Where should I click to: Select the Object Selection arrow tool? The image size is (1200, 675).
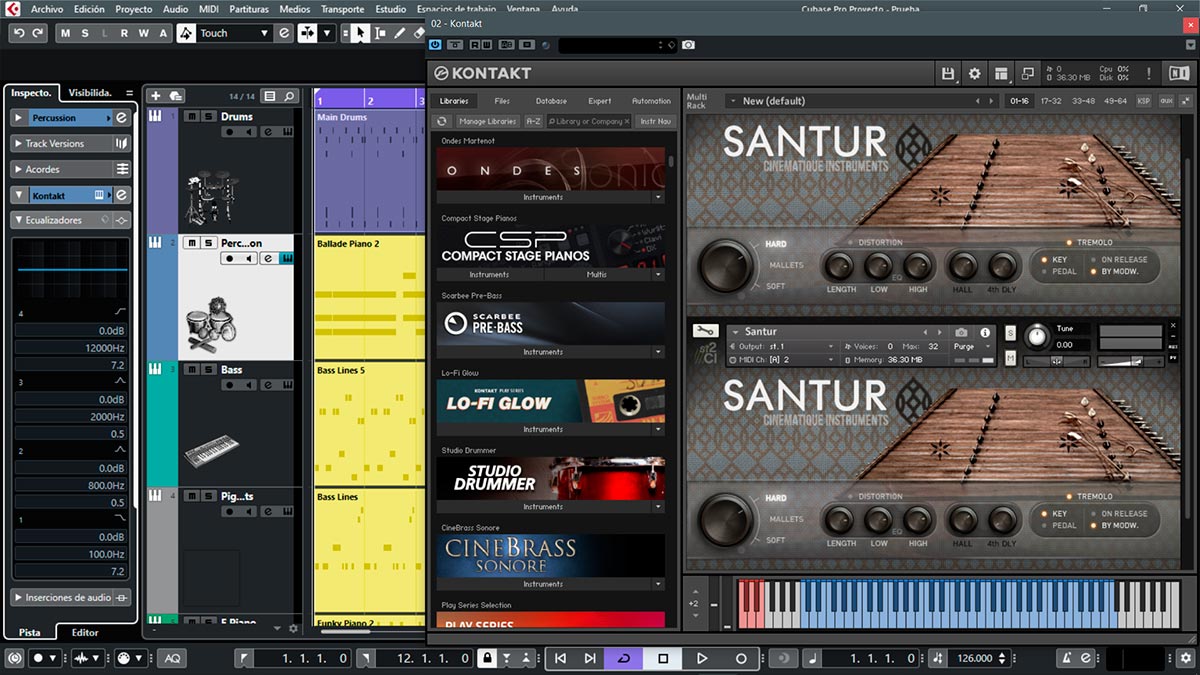pyautogui.click(x=359, y=33)
